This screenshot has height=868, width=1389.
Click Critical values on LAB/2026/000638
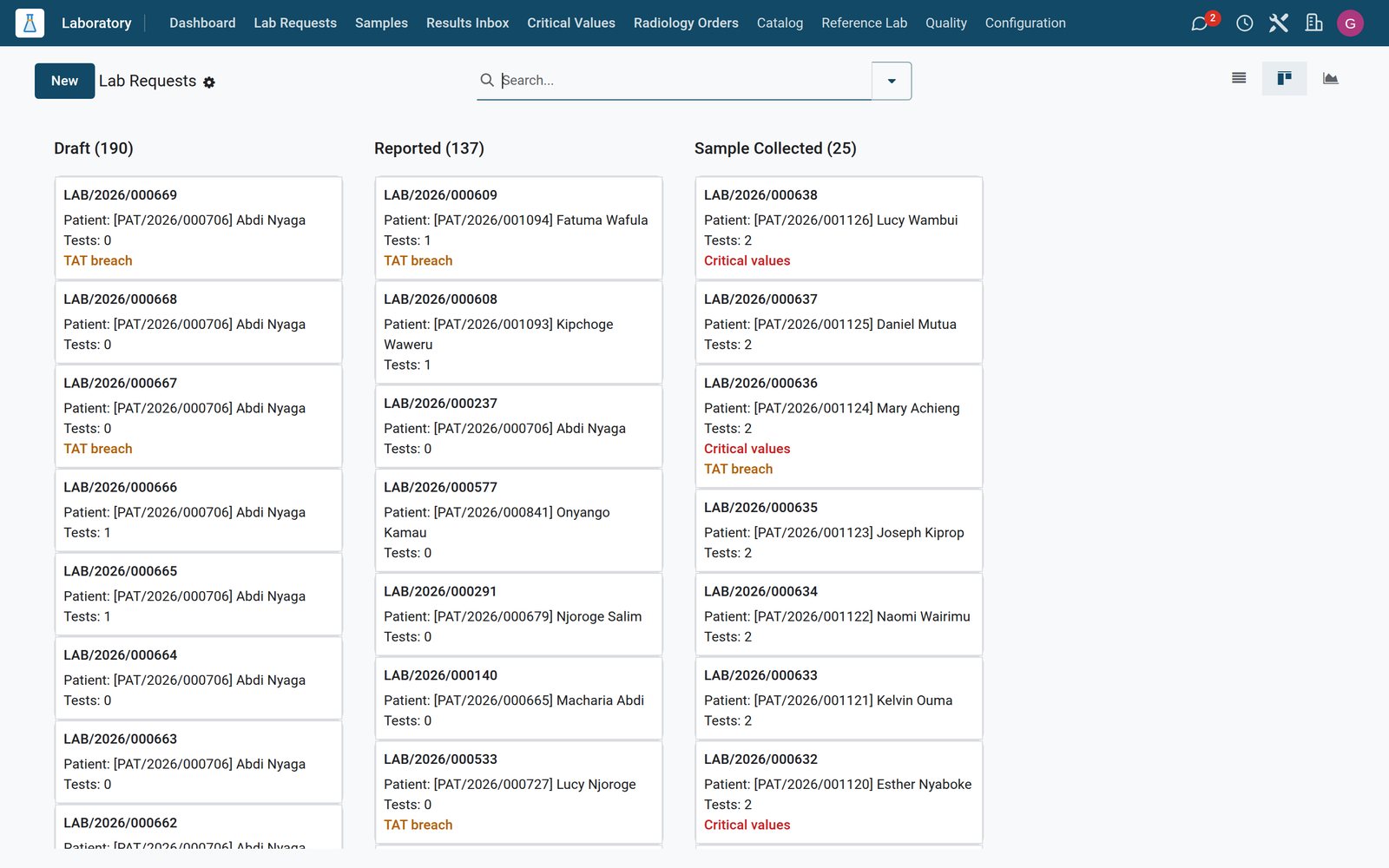pos(747,260)
